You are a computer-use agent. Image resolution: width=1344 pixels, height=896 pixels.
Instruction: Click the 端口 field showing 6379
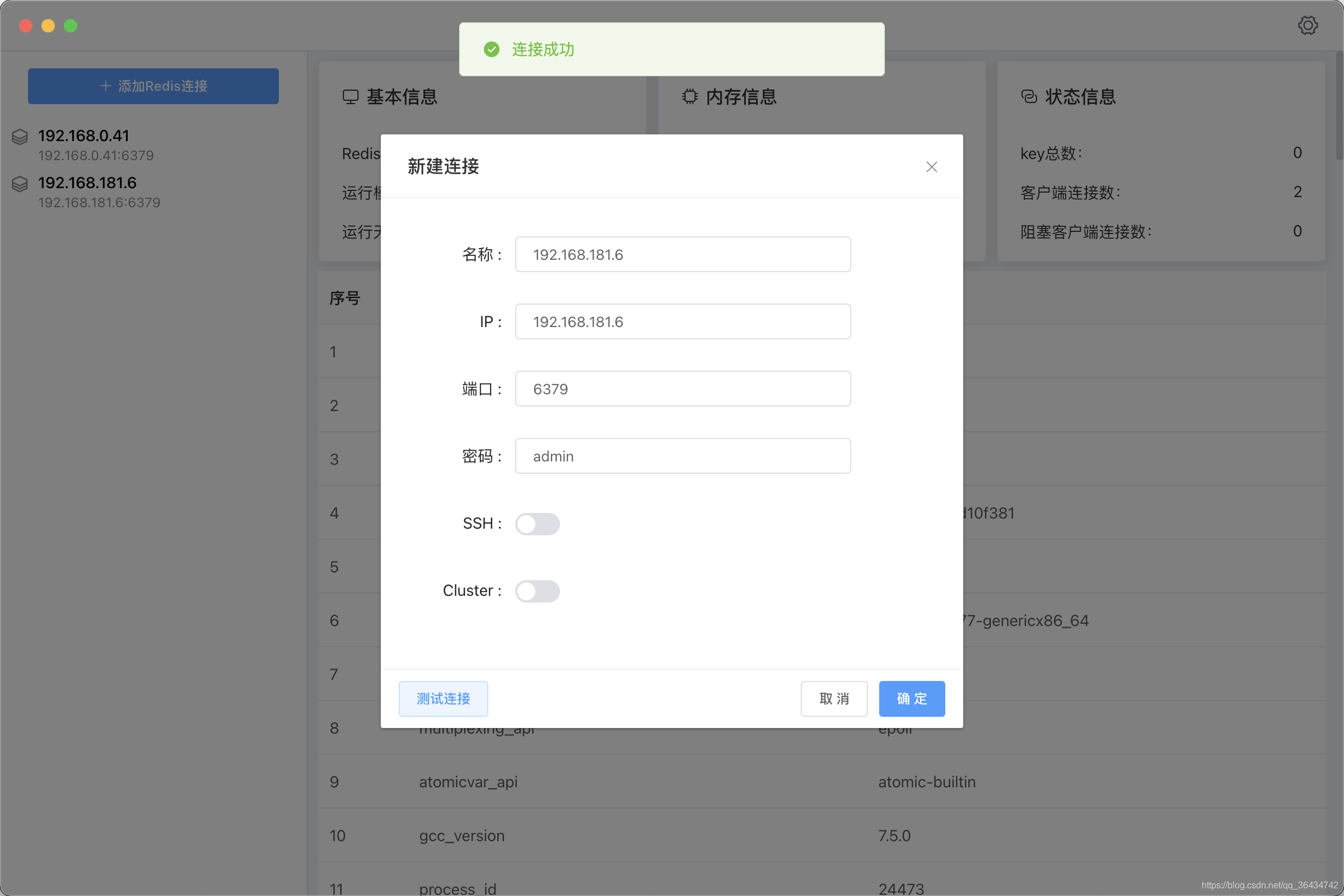coord(683,389)
